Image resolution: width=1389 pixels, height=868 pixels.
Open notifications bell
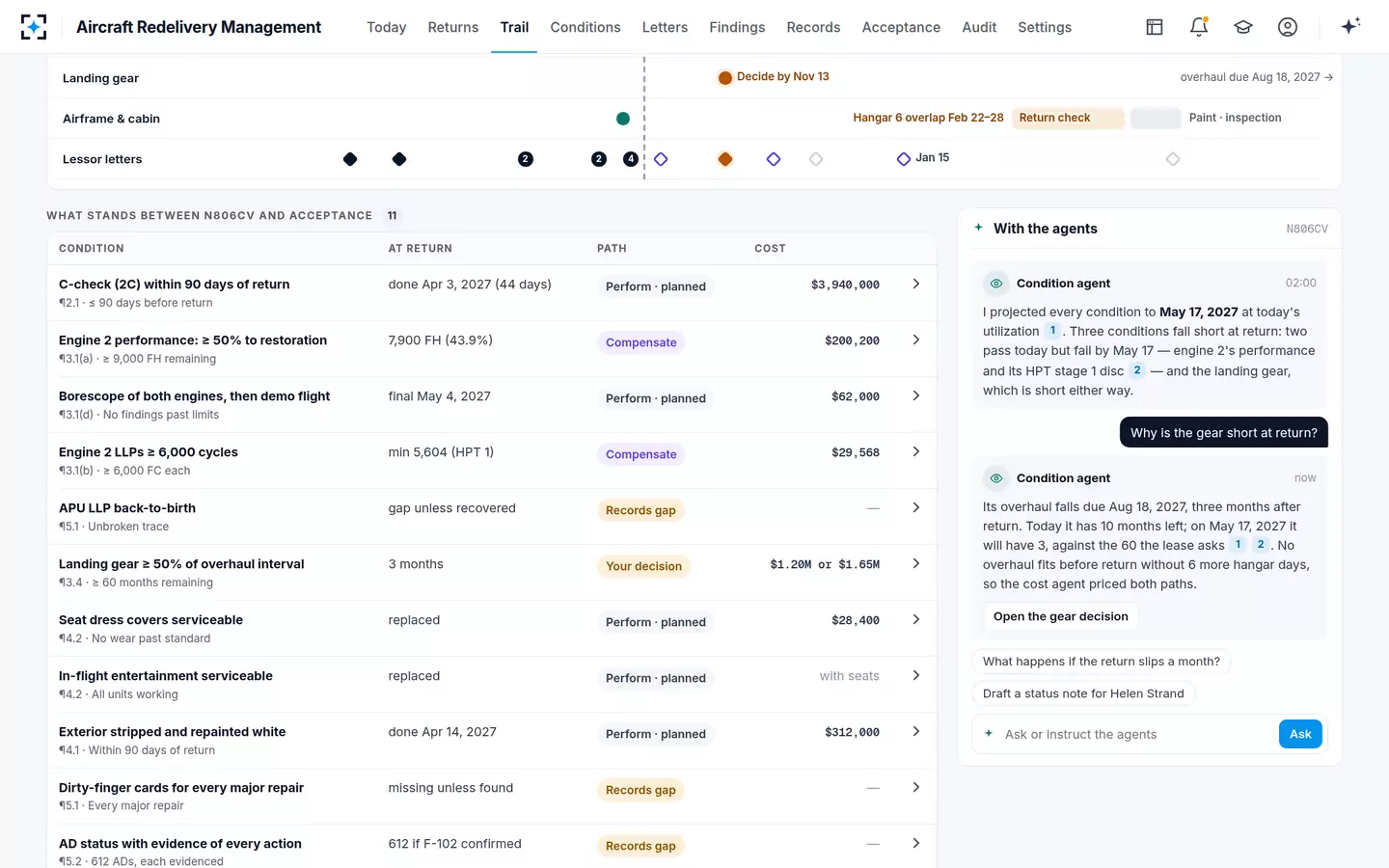(1199, 27)
